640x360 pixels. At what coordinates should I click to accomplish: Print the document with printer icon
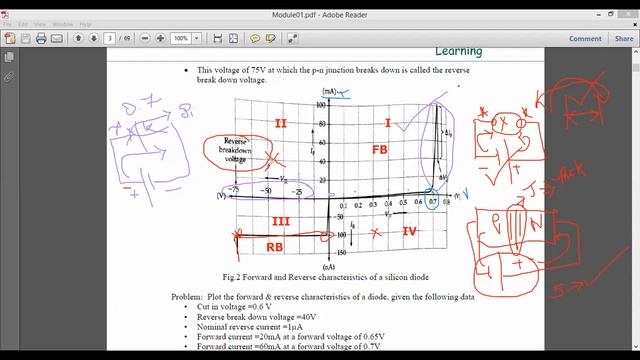(41, 38)
